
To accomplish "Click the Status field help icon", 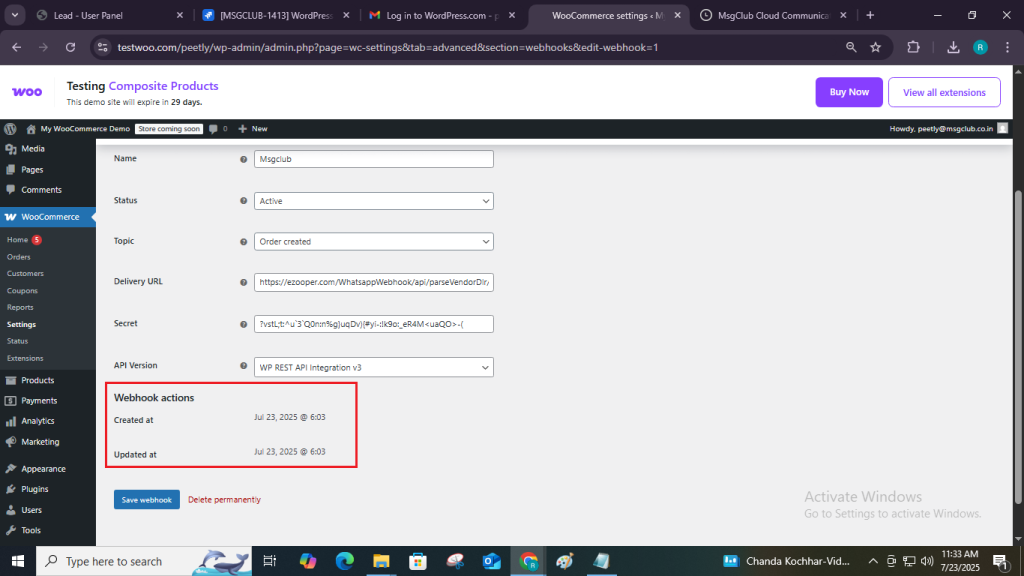I will click(244, 201).
